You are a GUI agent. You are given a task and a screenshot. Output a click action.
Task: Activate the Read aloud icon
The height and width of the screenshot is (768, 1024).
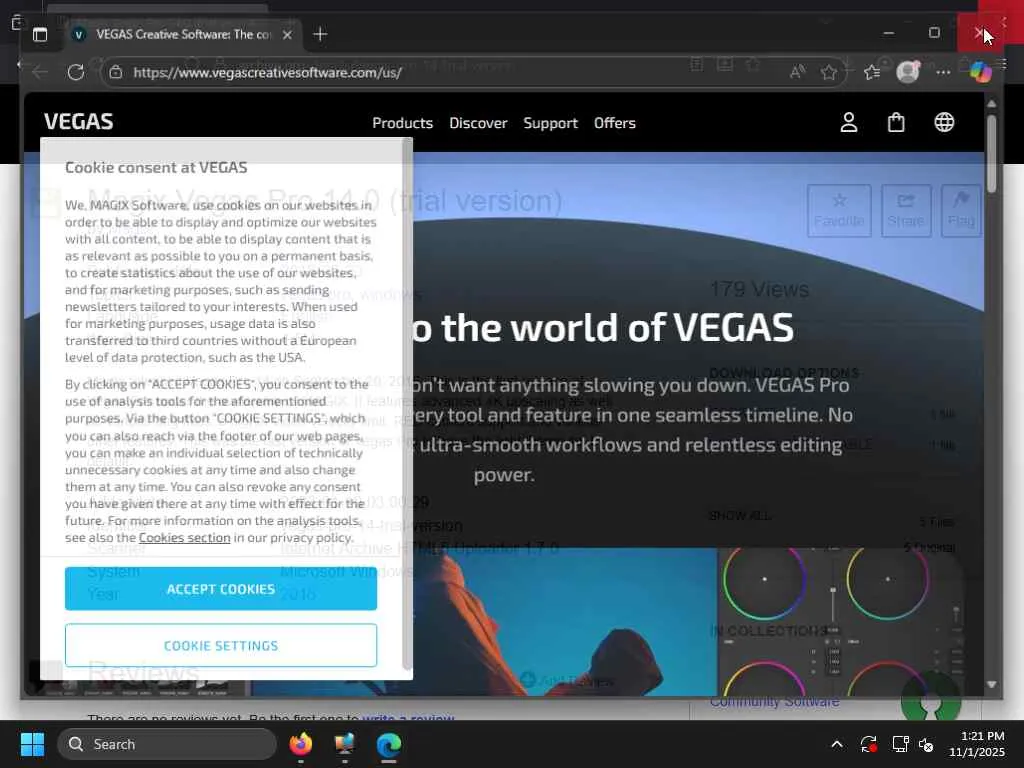coord(797,72)
